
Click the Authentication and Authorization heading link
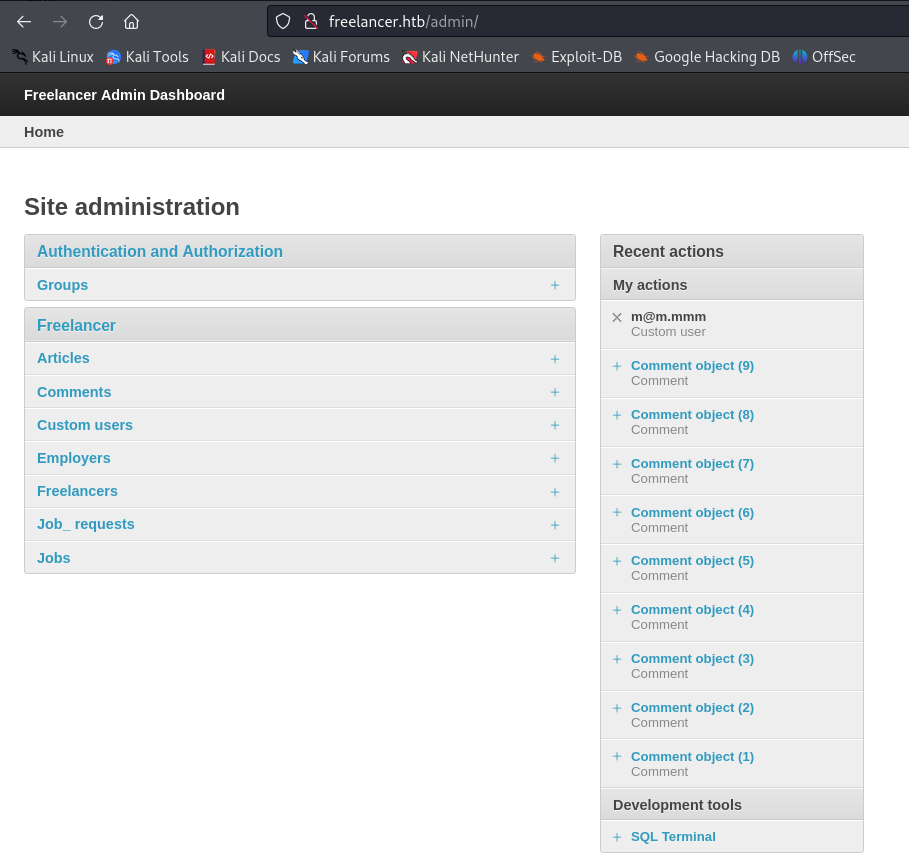point(160,252)
